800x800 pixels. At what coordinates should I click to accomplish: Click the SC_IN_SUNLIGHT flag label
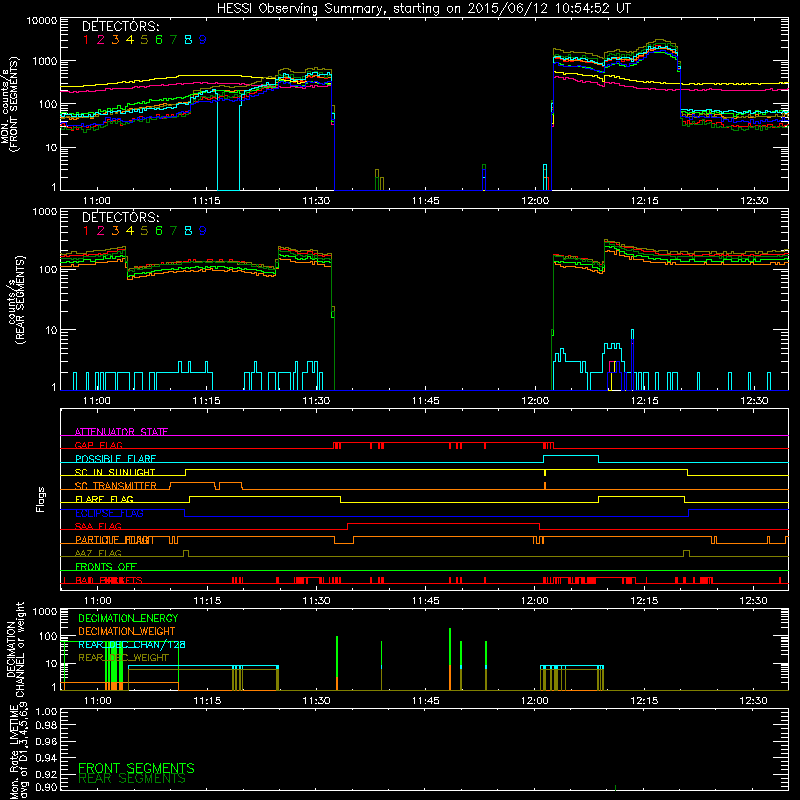[115, 472]
